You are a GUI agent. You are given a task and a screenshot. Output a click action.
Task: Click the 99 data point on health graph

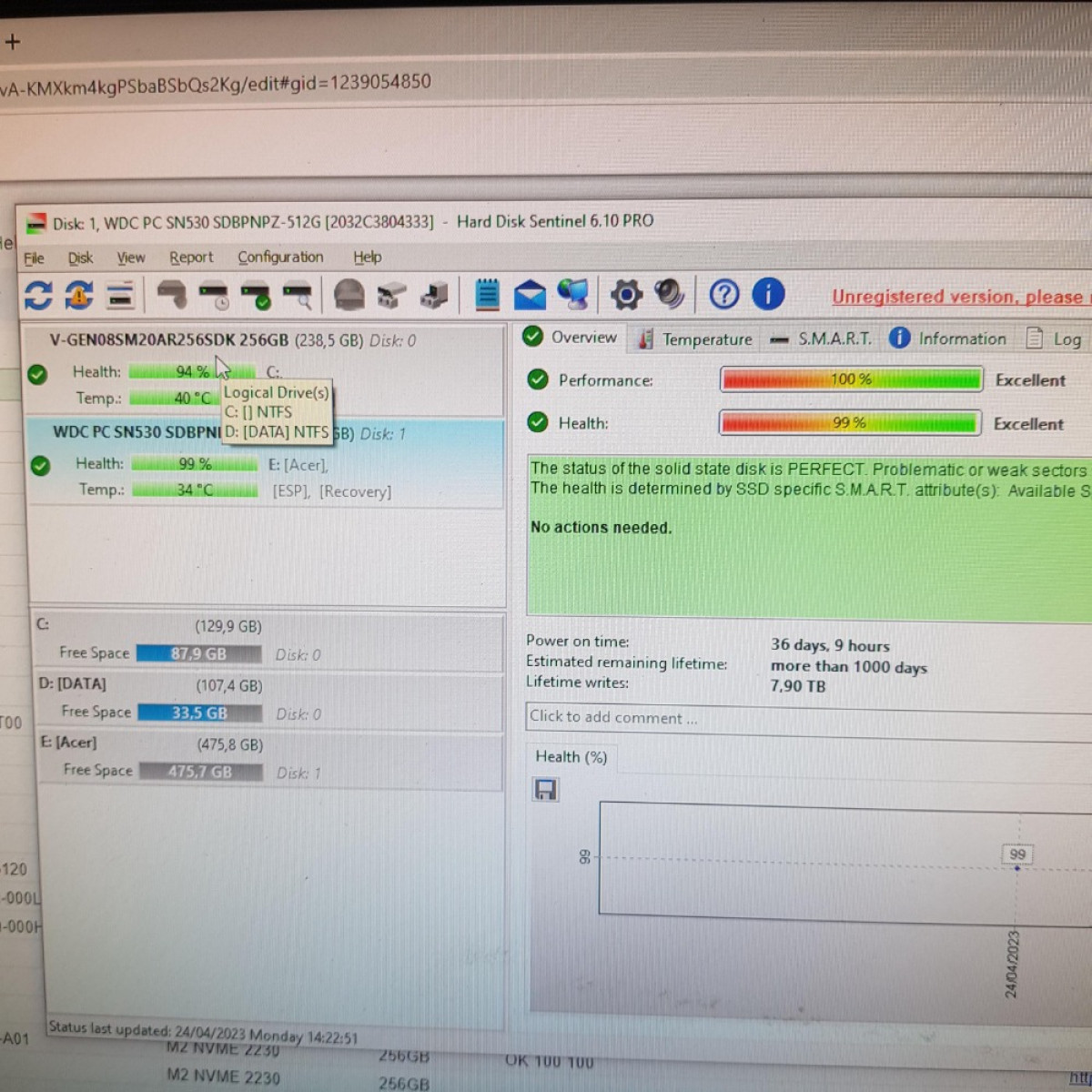tap(1017, 868)
